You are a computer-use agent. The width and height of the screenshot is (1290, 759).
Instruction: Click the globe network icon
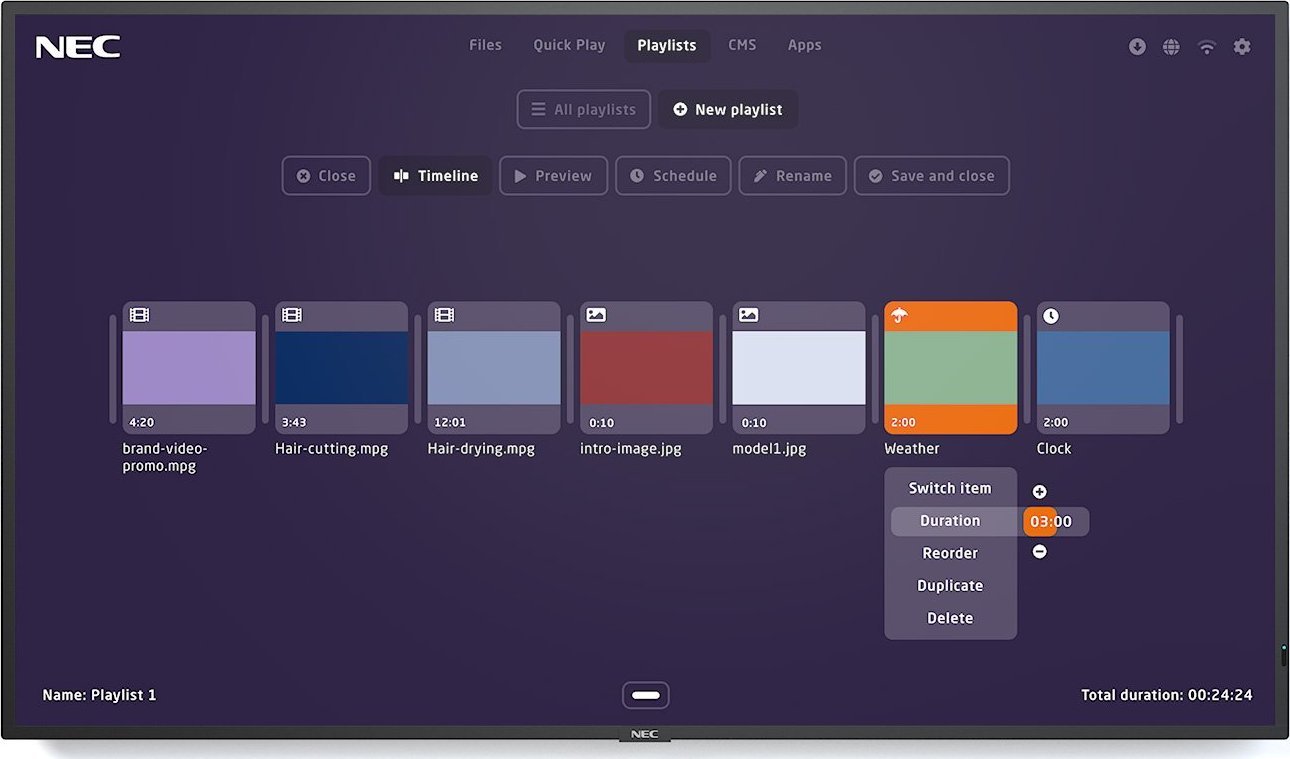[x=1171, y=47]
